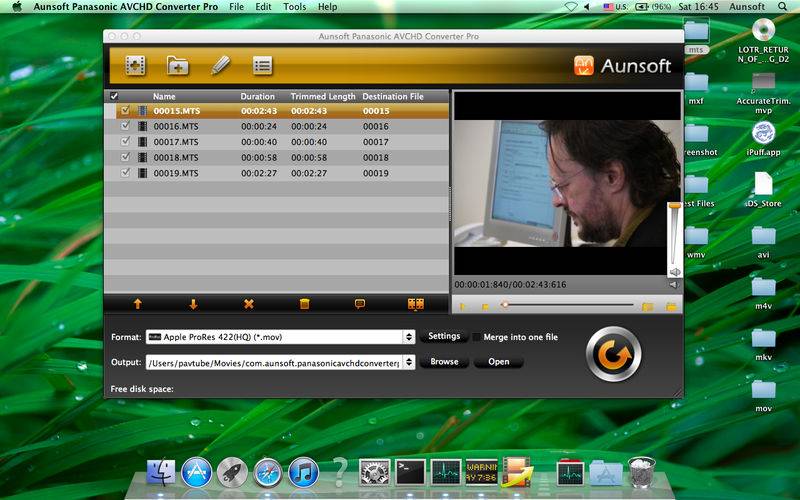Stop the preview playback

click(x=485, y=307)
